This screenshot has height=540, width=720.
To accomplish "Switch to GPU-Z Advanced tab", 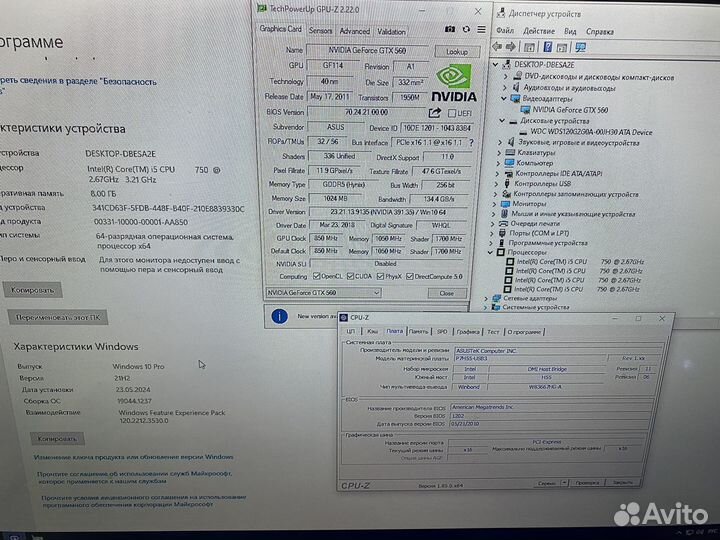I will pyautogui.click(x=354, y=31).
